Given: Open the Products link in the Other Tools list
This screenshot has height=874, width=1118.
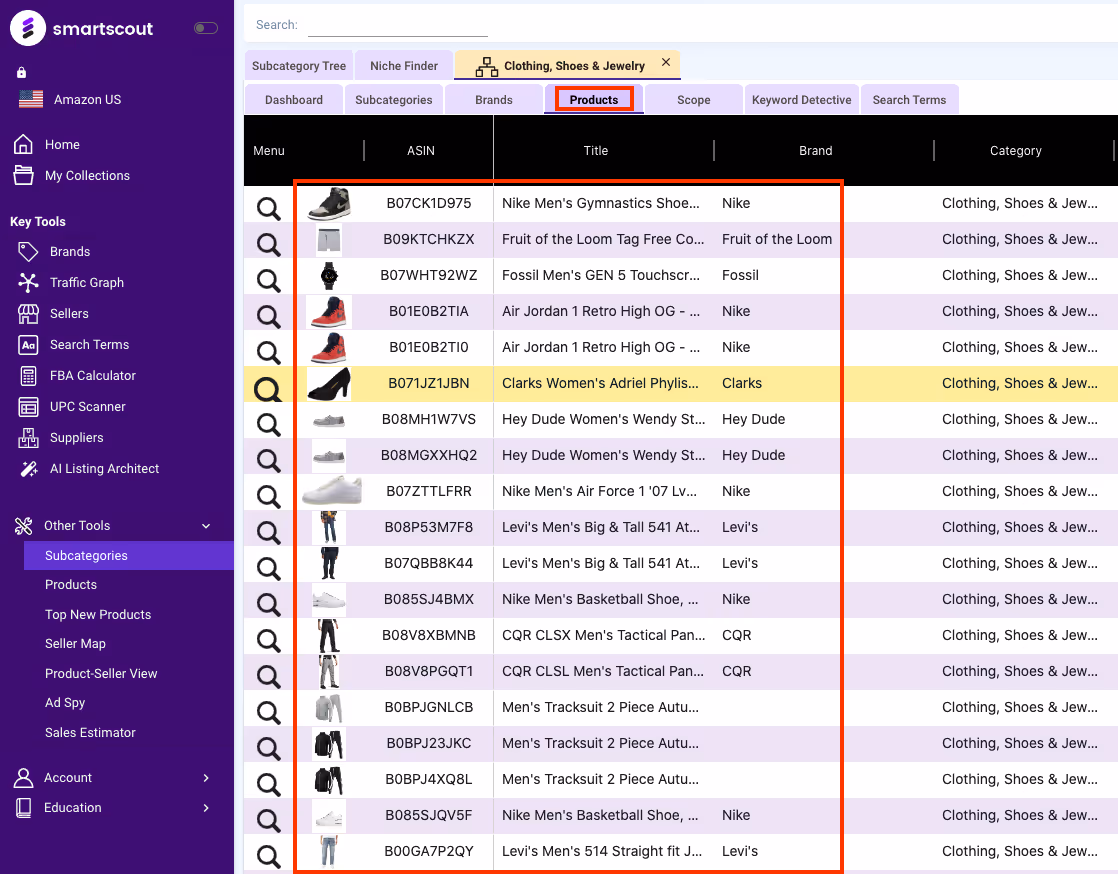Looking at the screenshot, I should point(71,585).
